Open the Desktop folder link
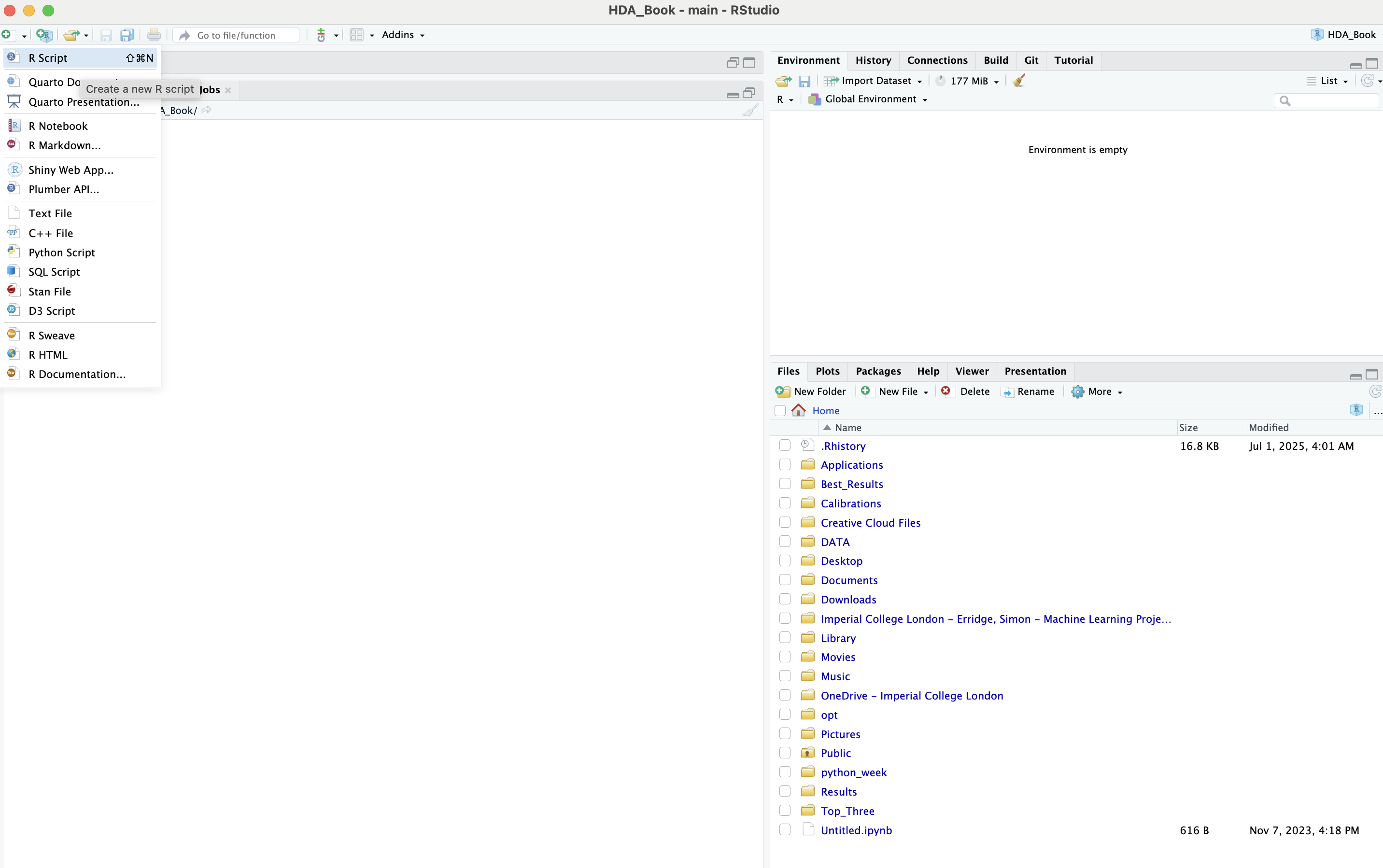The height and width of the screenshot is (868, 1383). pos(841,561)
